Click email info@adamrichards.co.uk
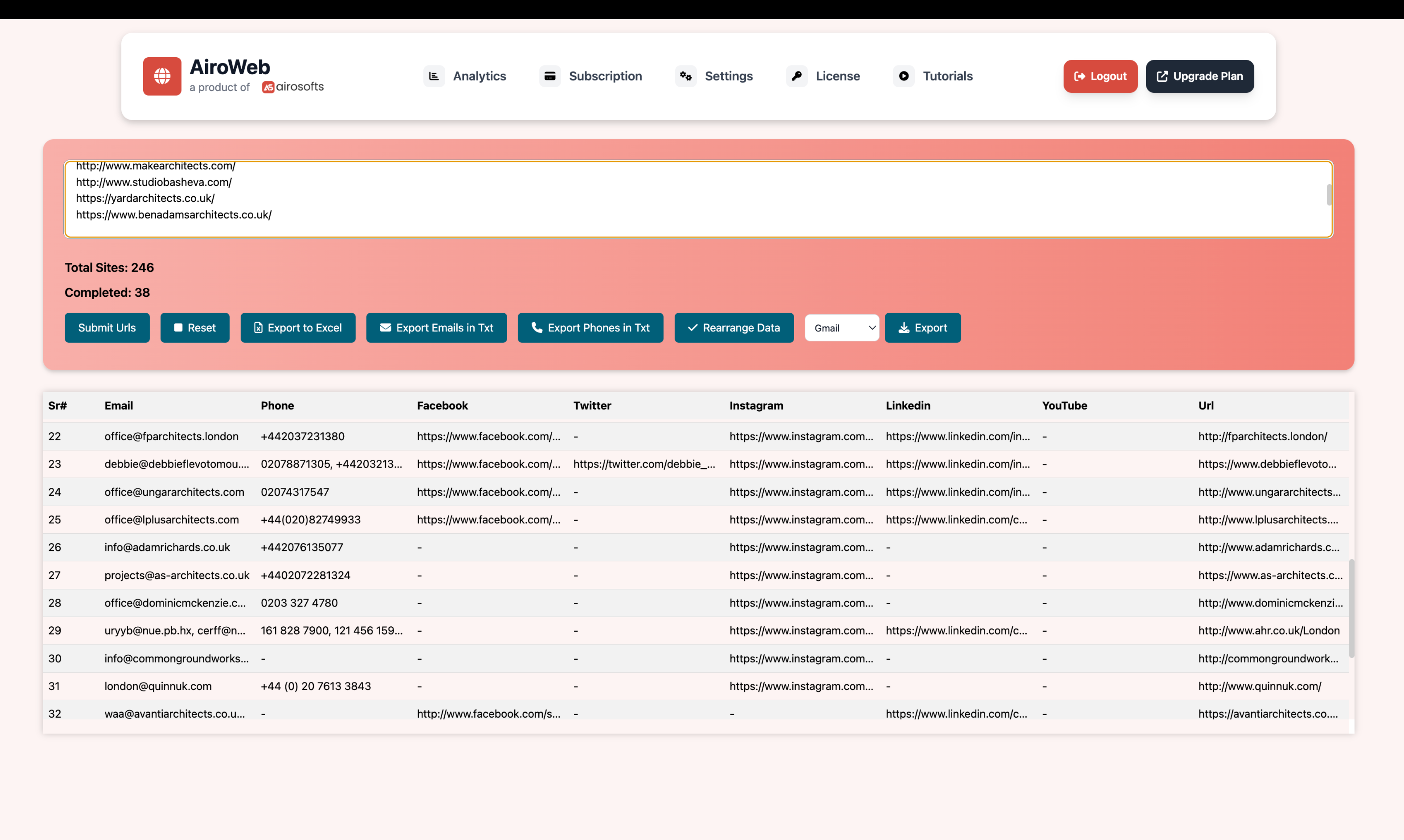This screenshot has width=1404, height=840. (x=167, y=548)
